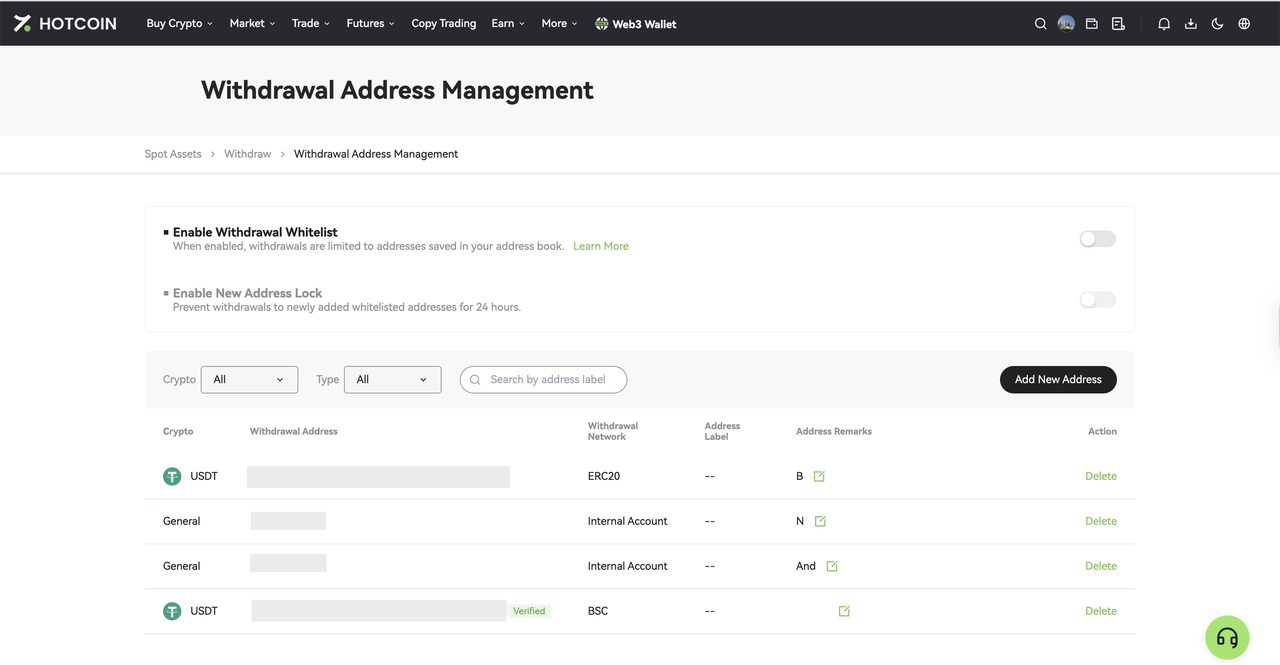Click the Add New Address button
This screenshot has width=1280, height=665.
[x=1058, y=380]
